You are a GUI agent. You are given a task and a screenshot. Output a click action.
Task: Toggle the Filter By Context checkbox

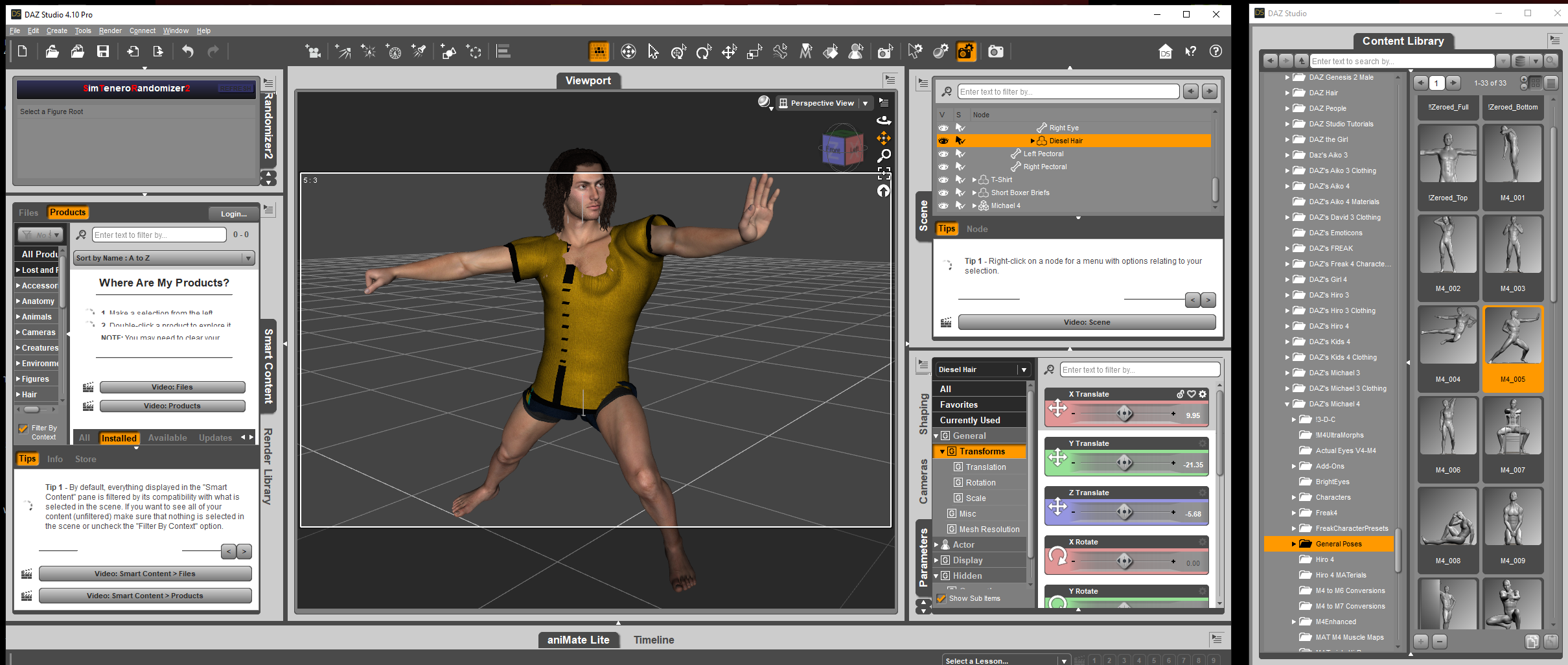(x=23, y=429)
